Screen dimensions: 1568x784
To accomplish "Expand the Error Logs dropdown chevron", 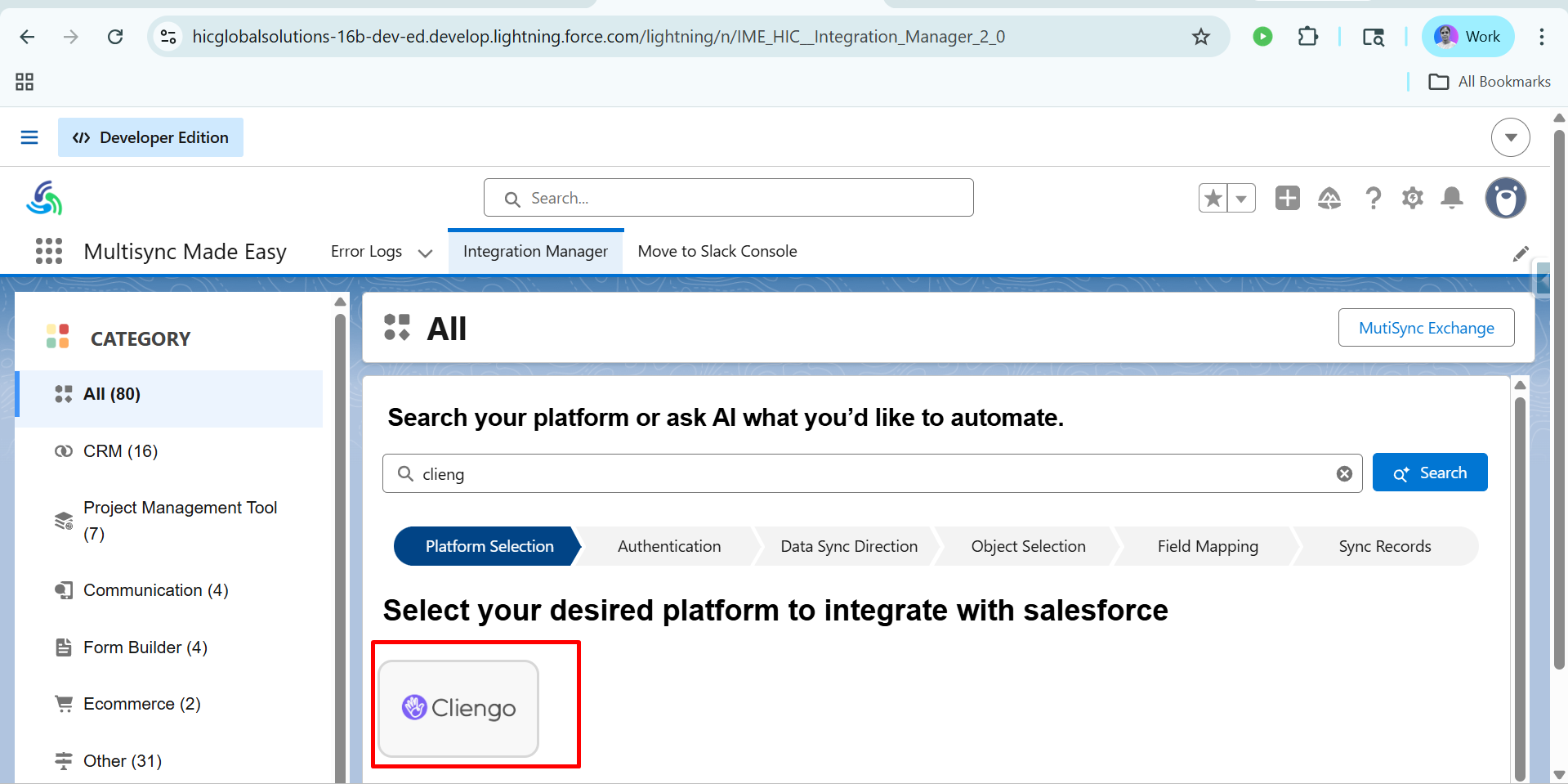I will [x=425, y=253].
